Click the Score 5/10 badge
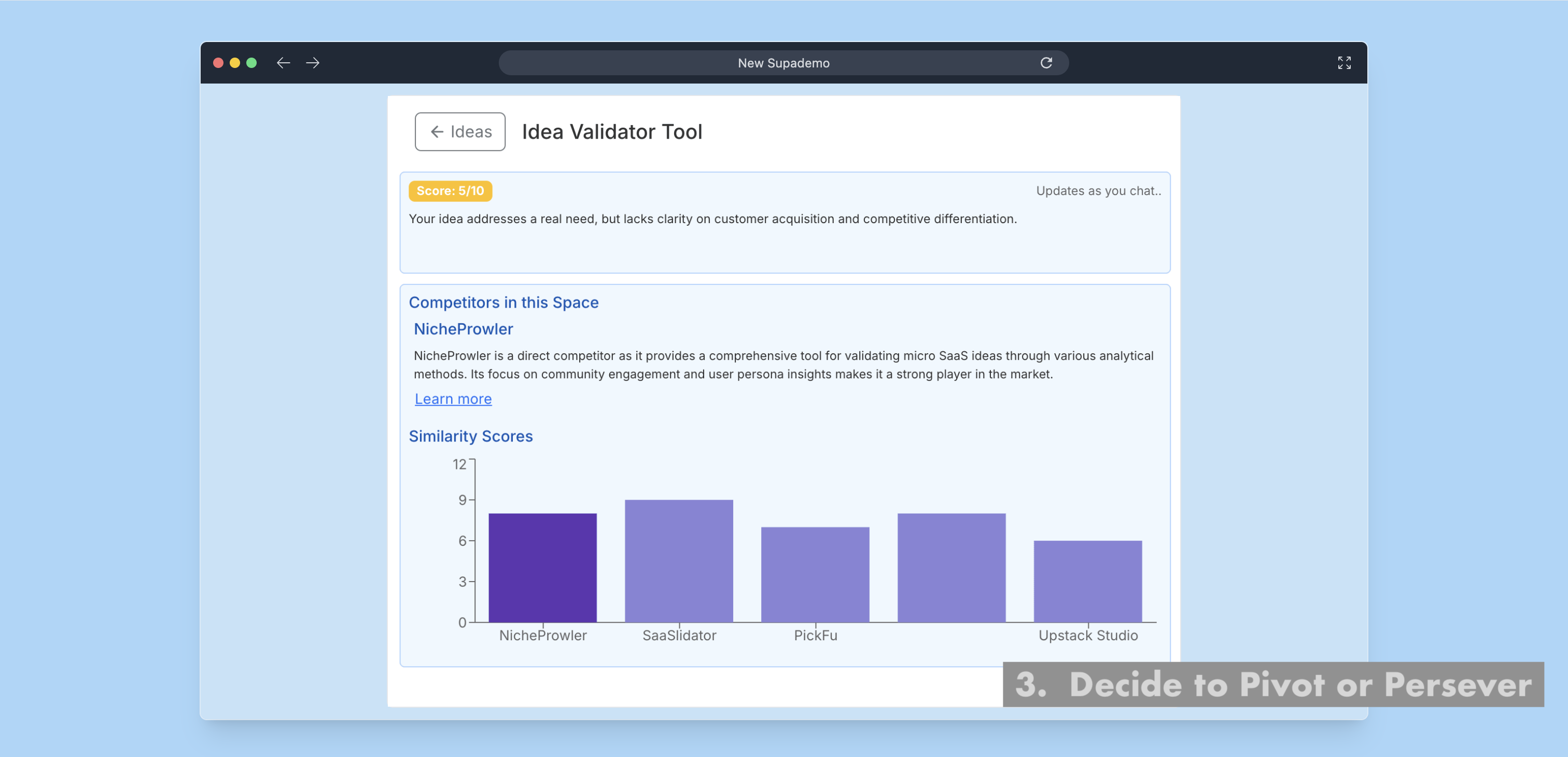The image size is (1568, 757). (450, 190)
